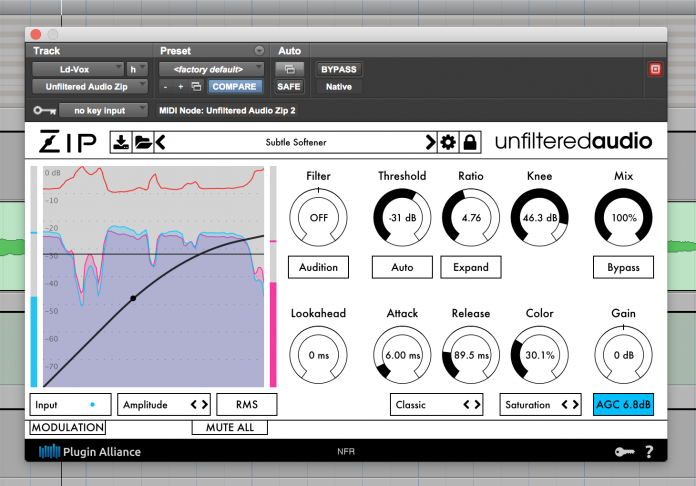696x486 pixels.
Task: Open Preset menu circle arrow
Action: tap(259, 51)
